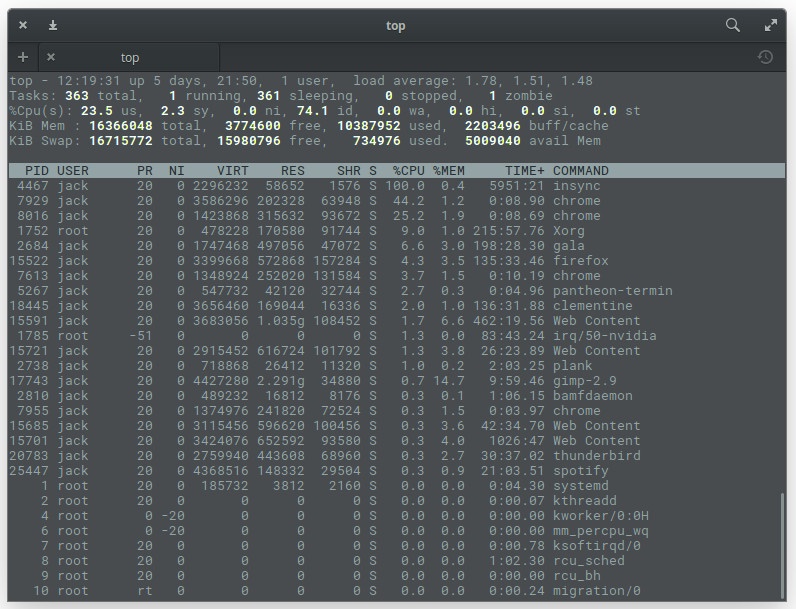This screenshot has height=609, width=796.
Task: Close the terminal window with the X icon
Action: 23,25
